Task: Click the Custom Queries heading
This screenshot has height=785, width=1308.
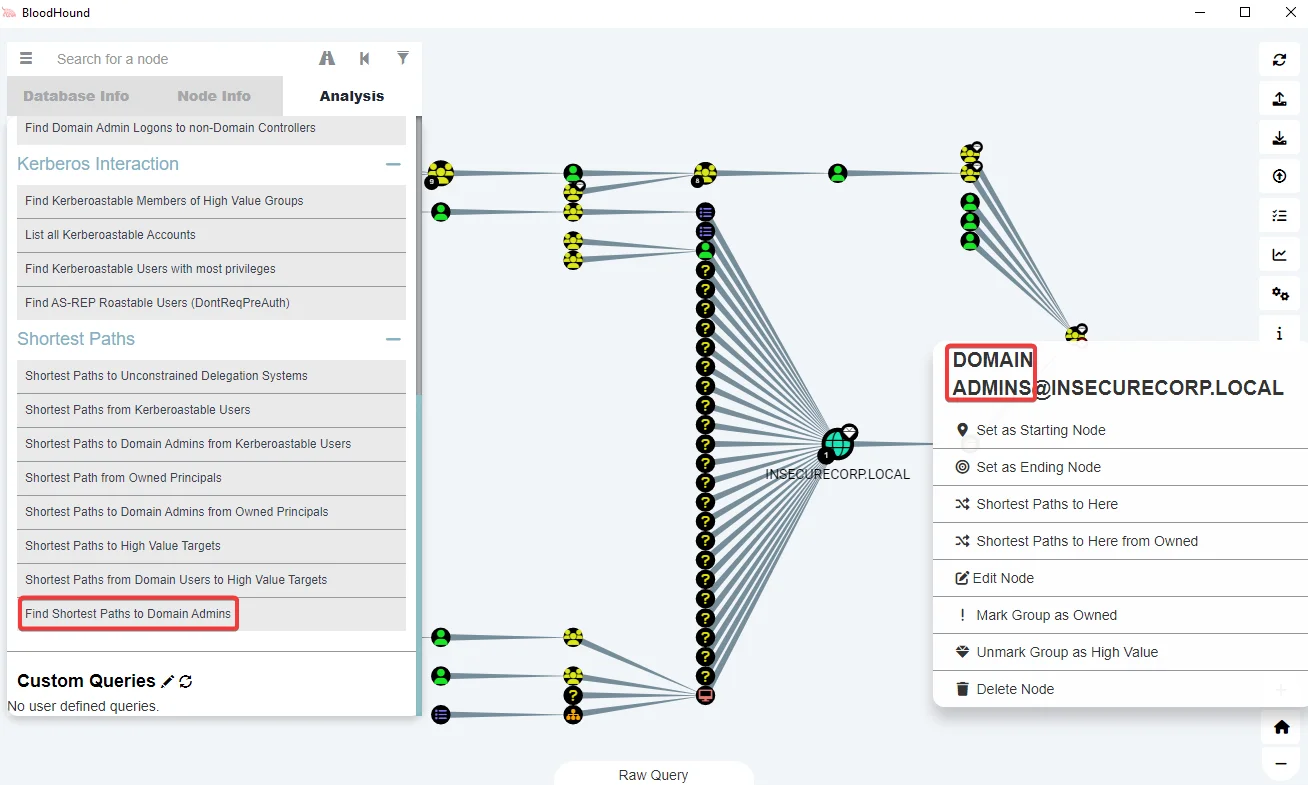Action: (86, 681)
